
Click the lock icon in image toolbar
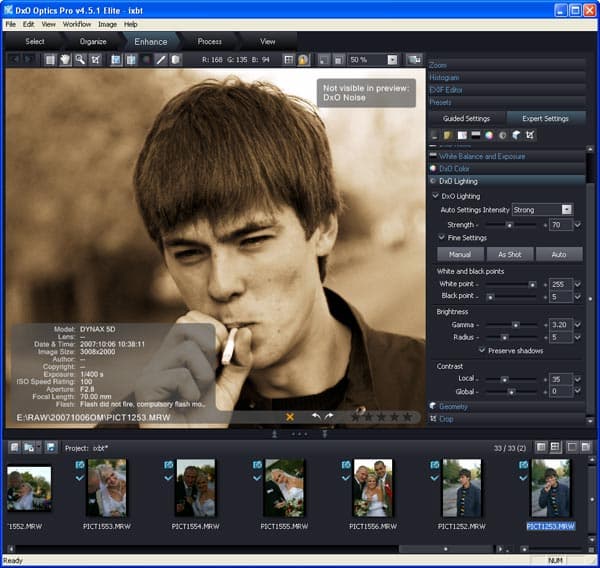(303, 60)
